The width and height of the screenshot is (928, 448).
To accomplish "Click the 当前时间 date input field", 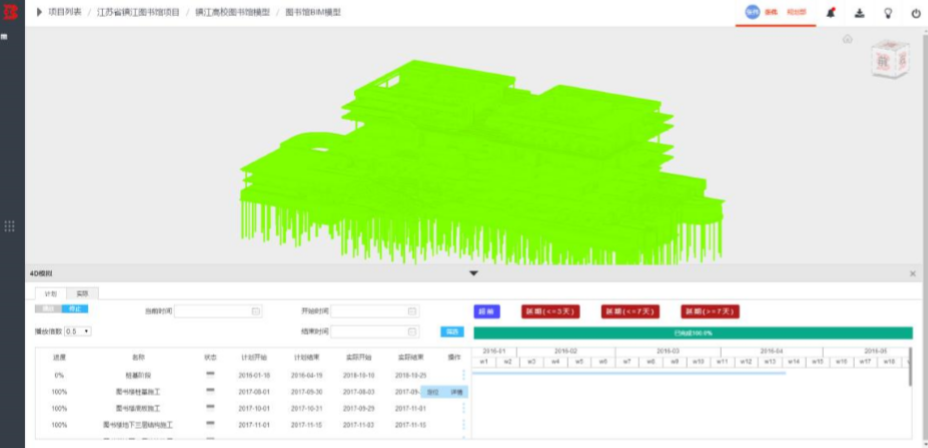I will point(218,311).
